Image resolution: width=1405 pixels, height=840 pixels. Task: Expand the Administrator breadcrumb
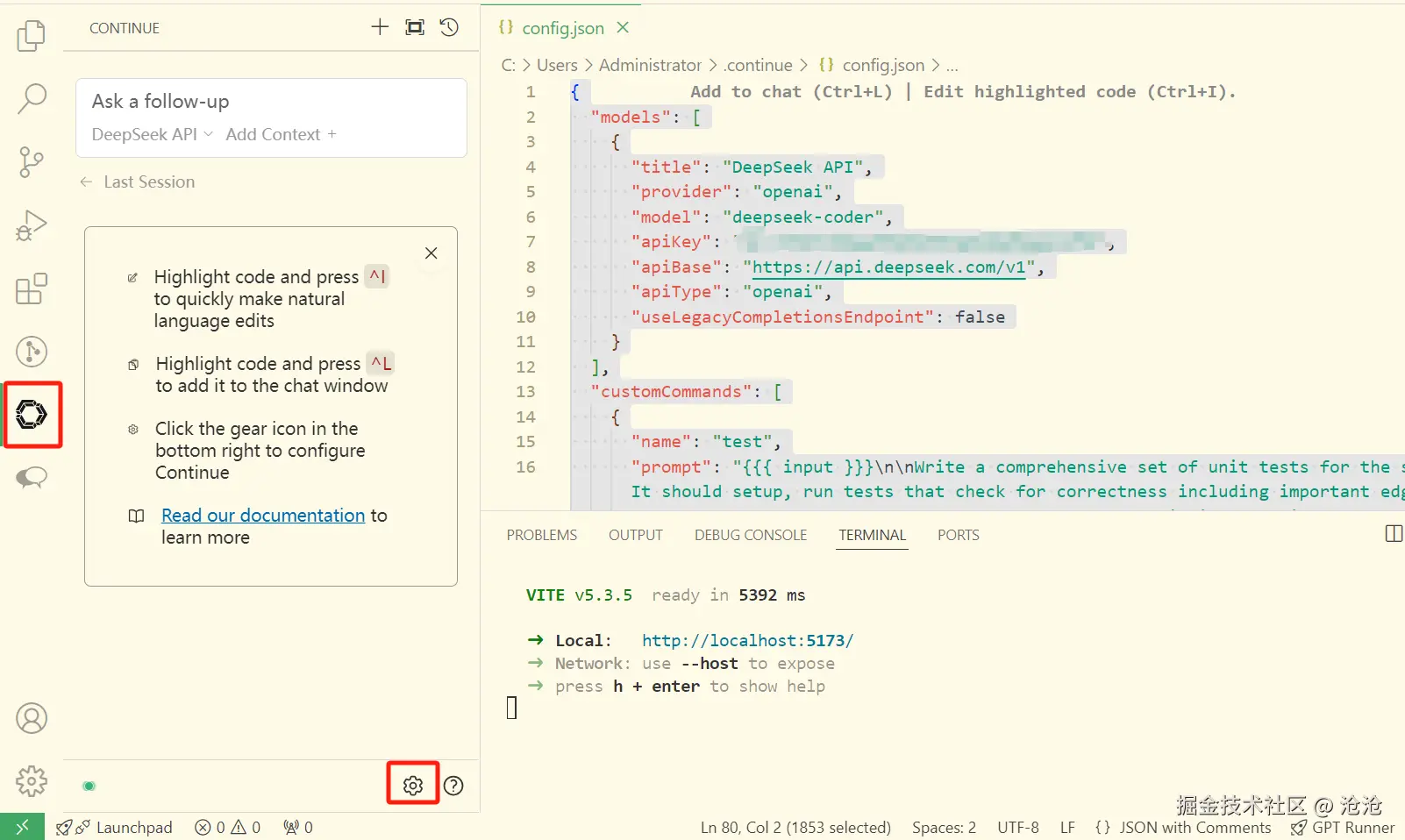(650, 65)
